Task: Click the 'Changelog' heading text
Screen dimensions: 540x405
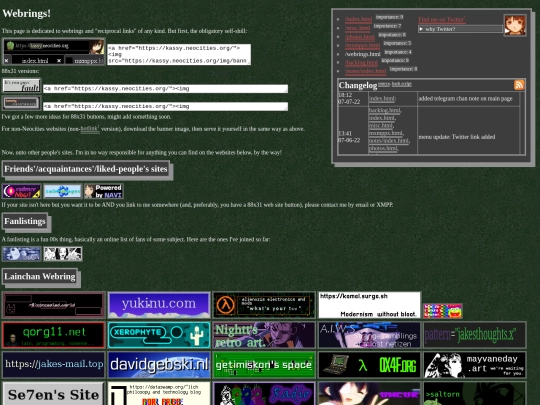Action: point(358,85)
